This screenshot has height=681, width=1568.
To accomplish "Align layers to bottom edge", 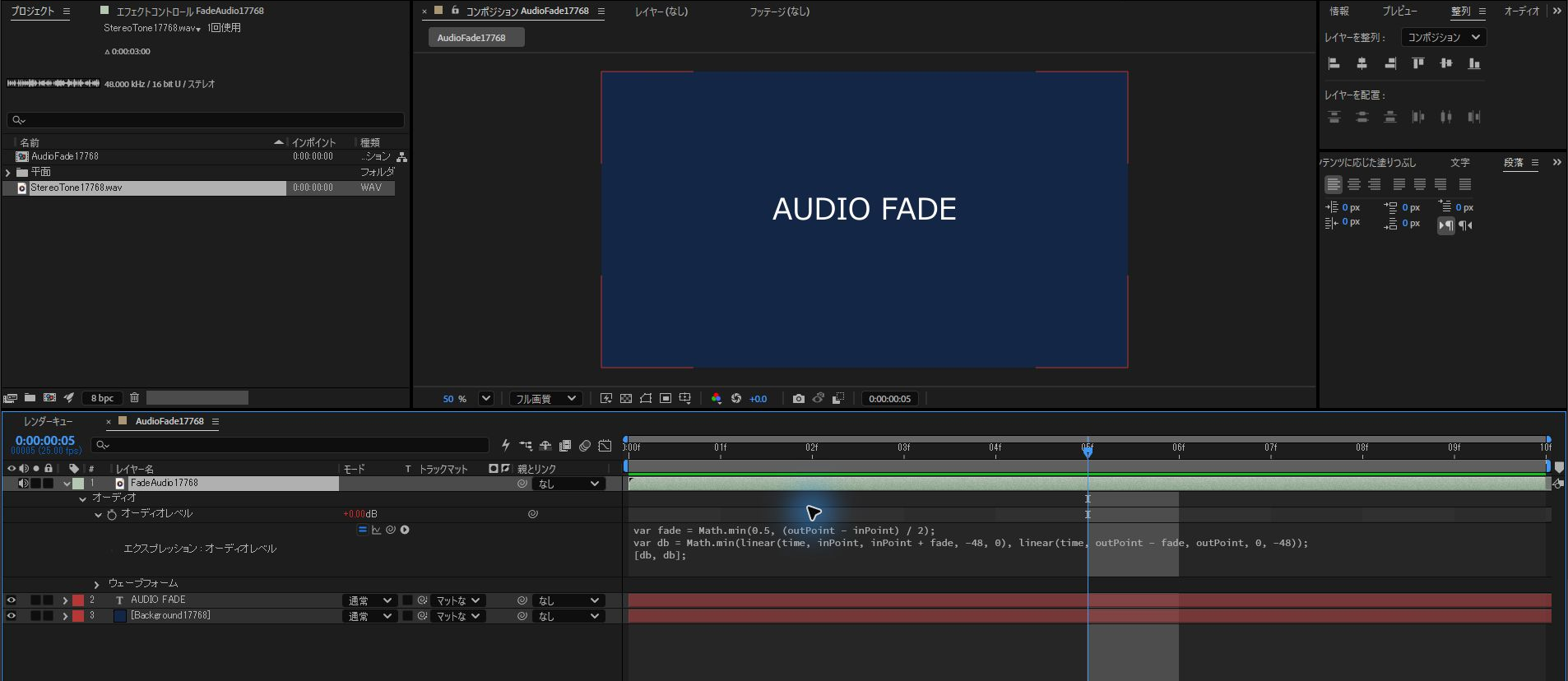I will click(x=1474, y=63).
